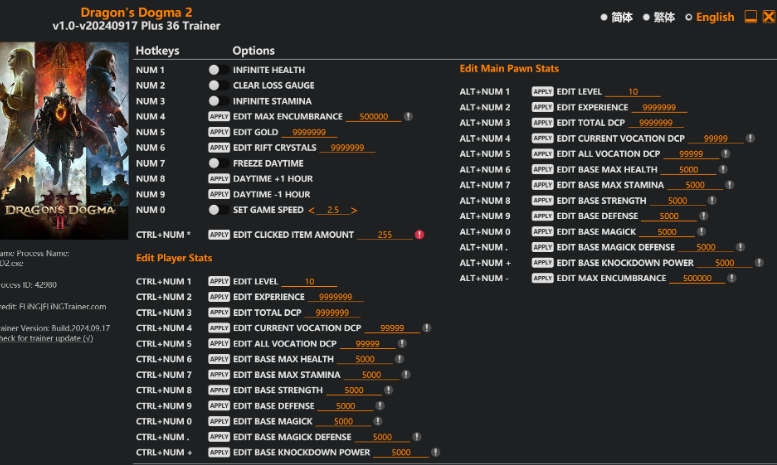Toggle Infinite Health on
Viewport: 777px width, 465px height.
coord(214,70)
